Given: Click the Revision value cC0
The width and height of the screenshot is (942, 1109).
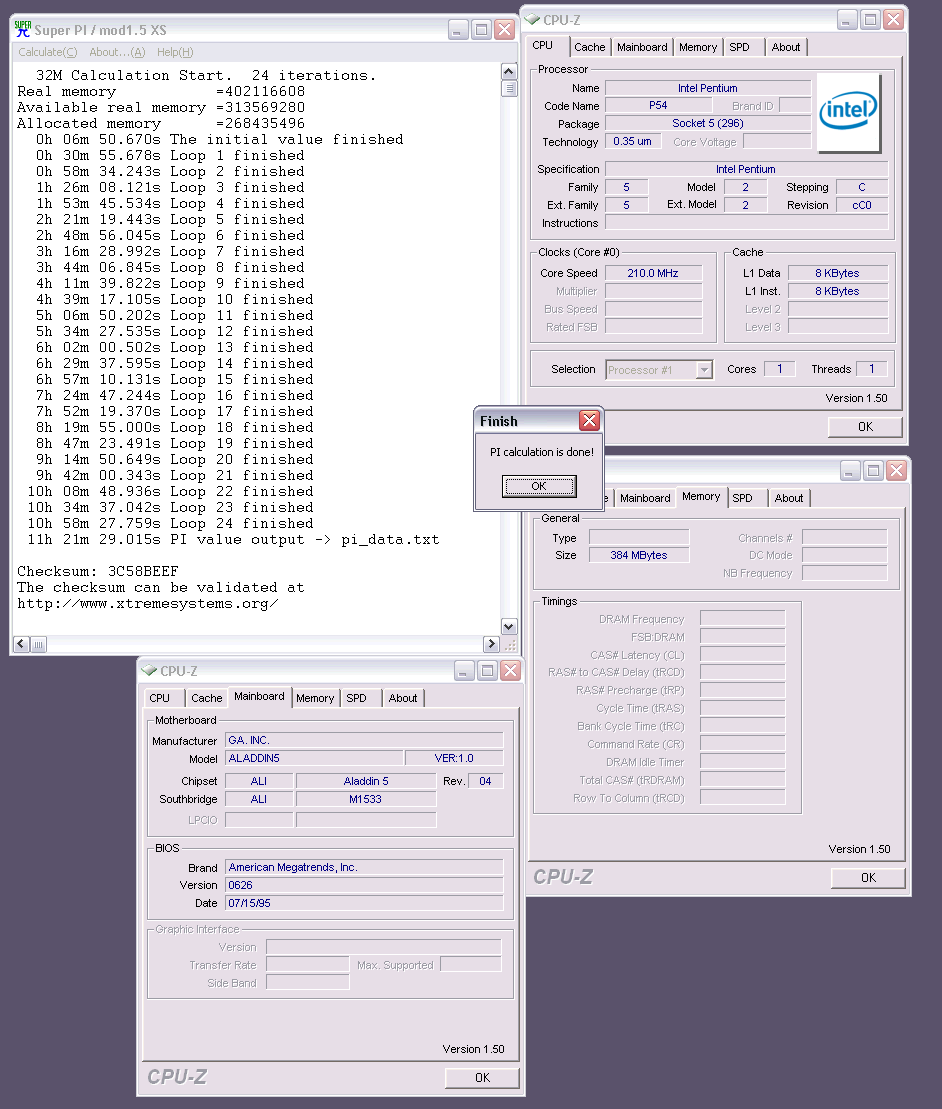Looking at the screenshot, I should click(x=861, y=205).
